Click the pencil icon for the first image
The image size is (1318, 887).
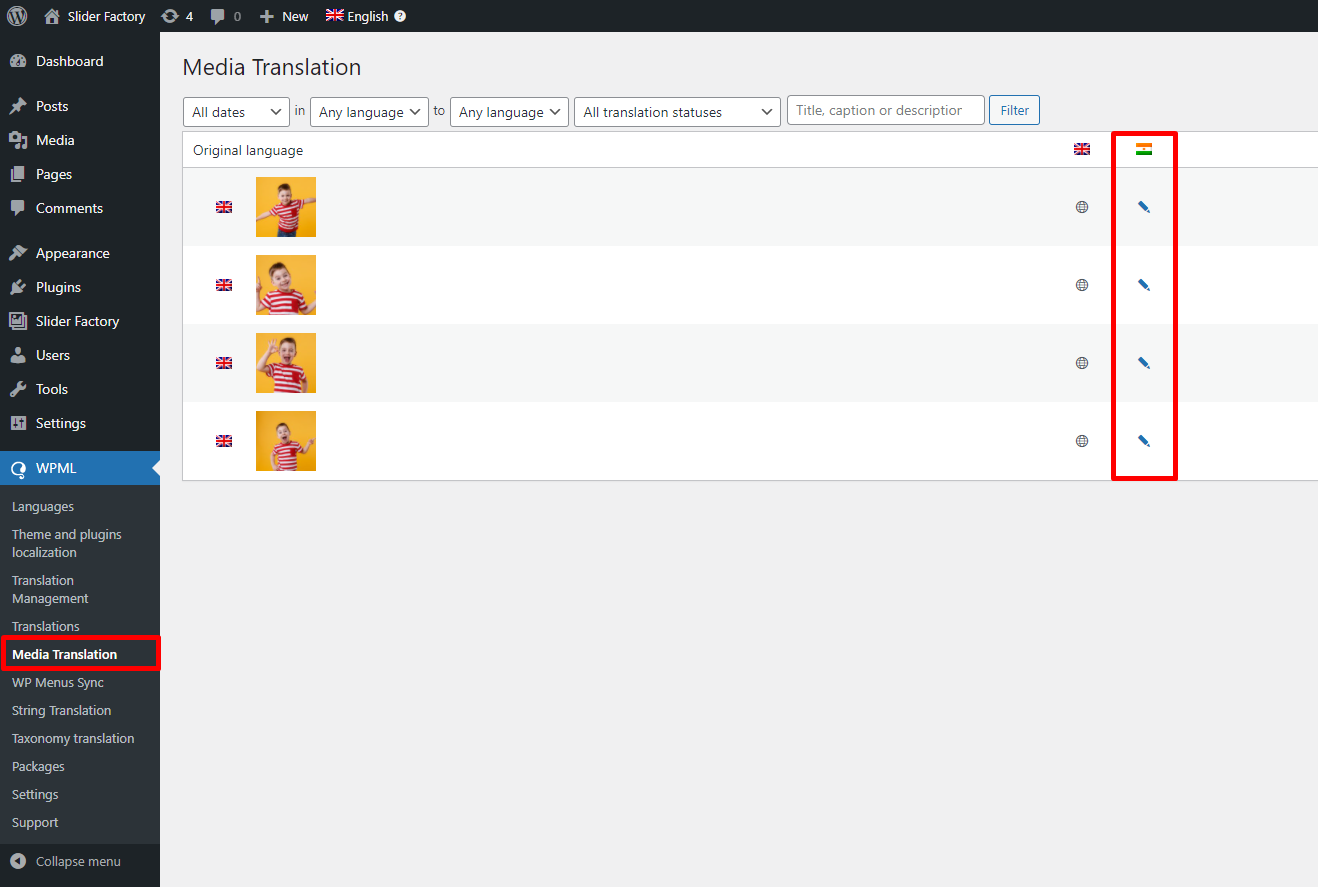tap(1144, 207)
